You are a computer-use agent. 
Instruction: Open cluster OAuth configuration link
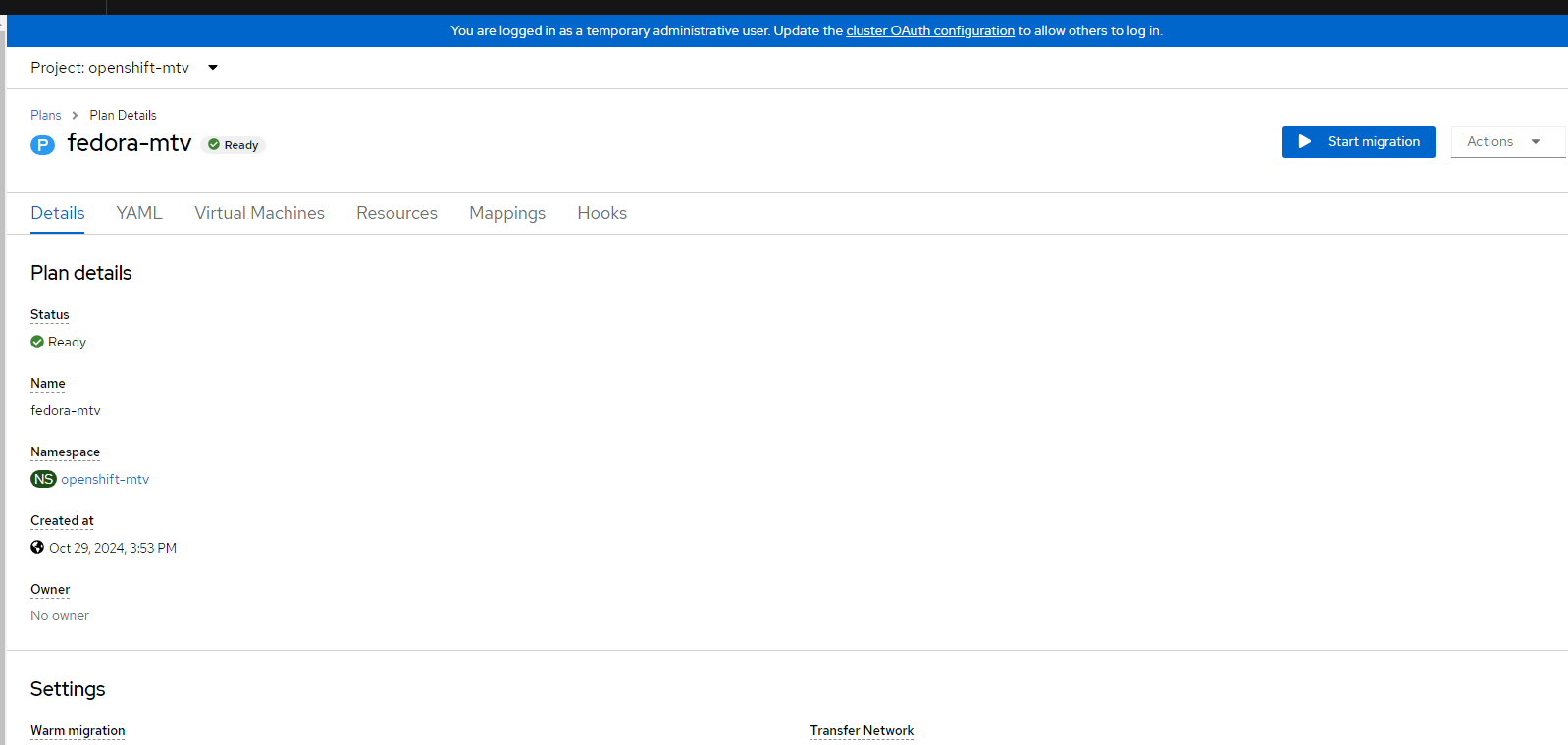pyautogui.click(x=930, y=30)
